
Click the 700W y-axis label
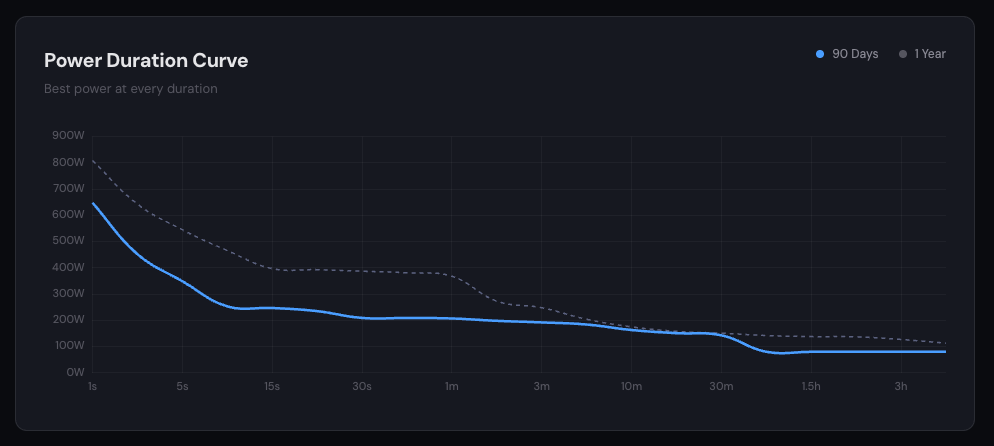tap(68, 188)
